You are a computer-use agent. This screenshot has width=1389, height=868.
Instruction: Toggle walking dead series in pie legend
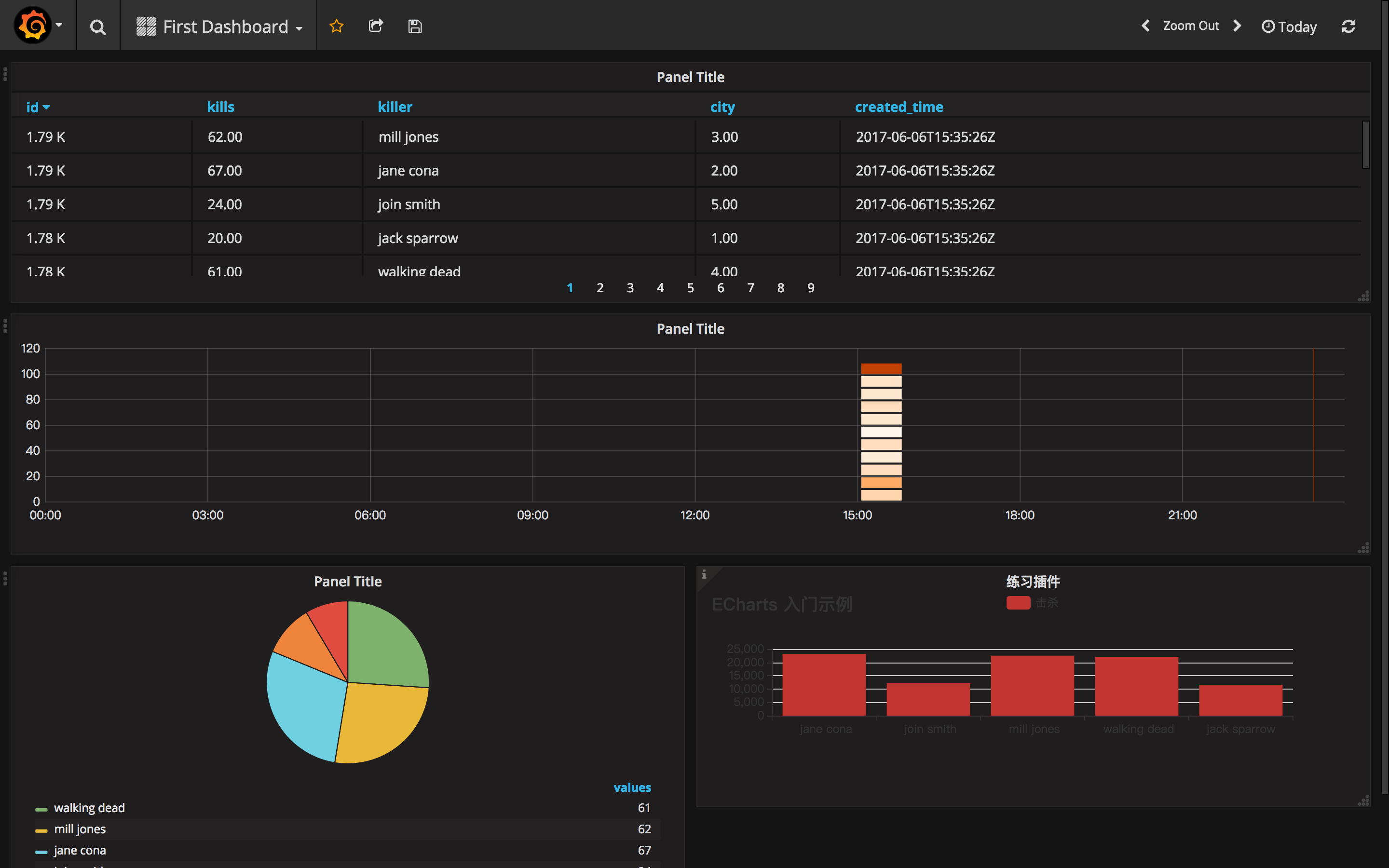[x=89, y=808]
